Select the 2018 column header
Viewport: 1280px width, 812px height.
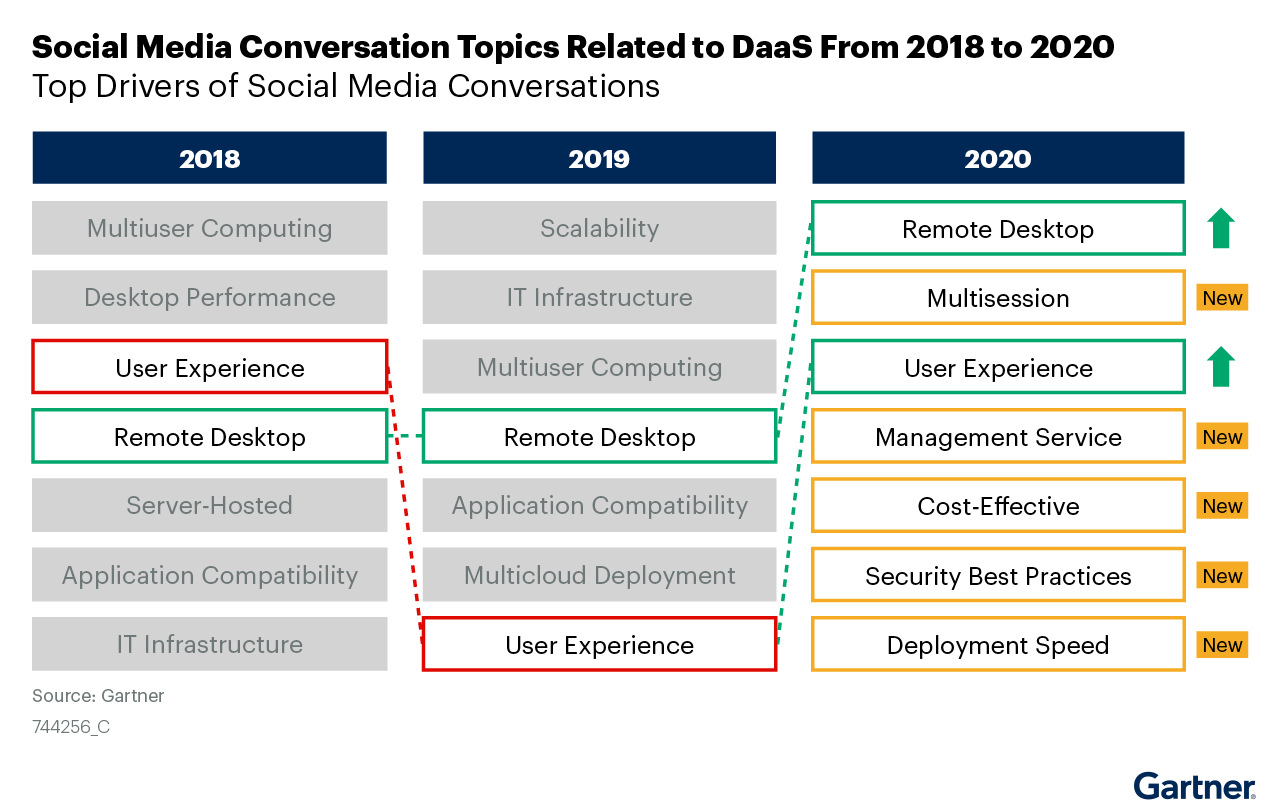pos(209,158)
